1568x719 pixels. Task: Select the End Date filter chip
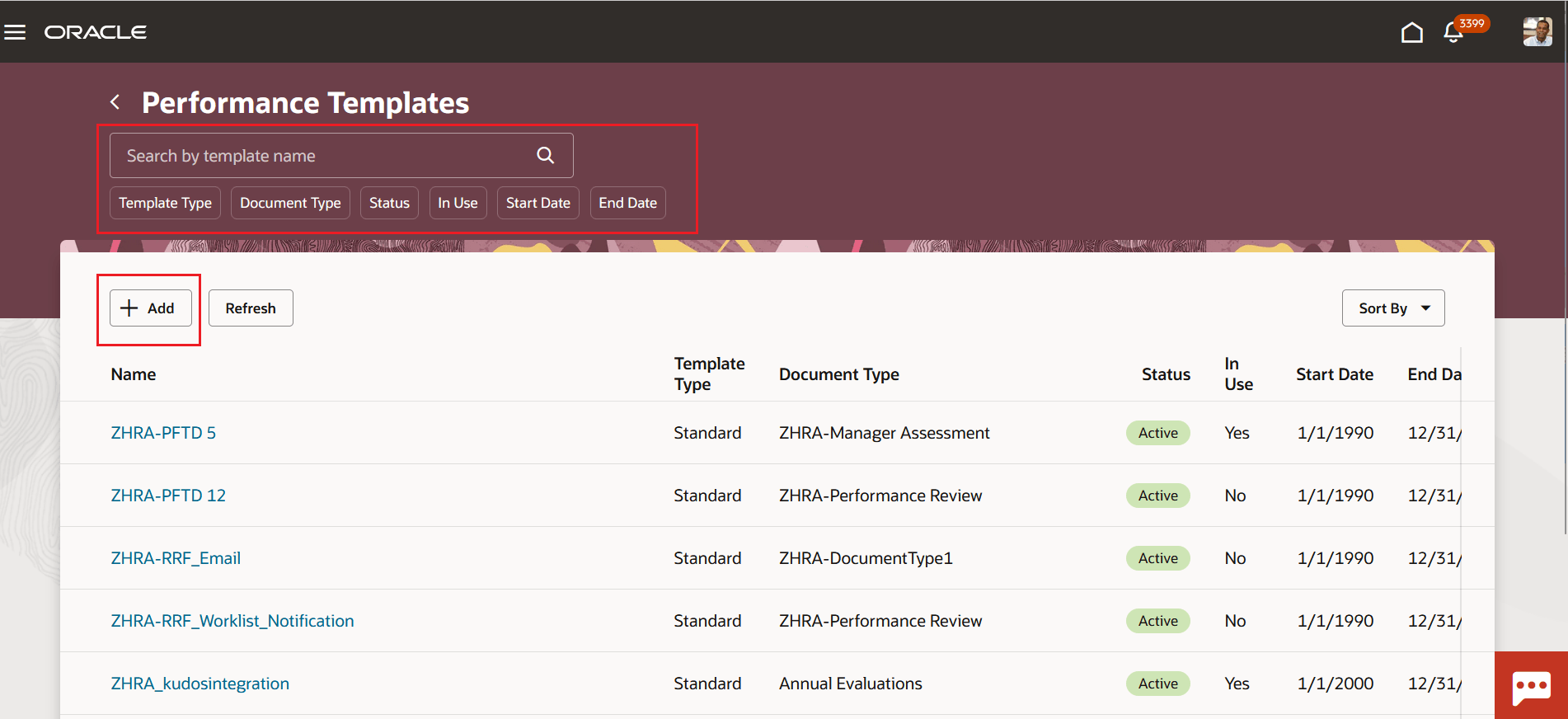[x=627, y=203]
